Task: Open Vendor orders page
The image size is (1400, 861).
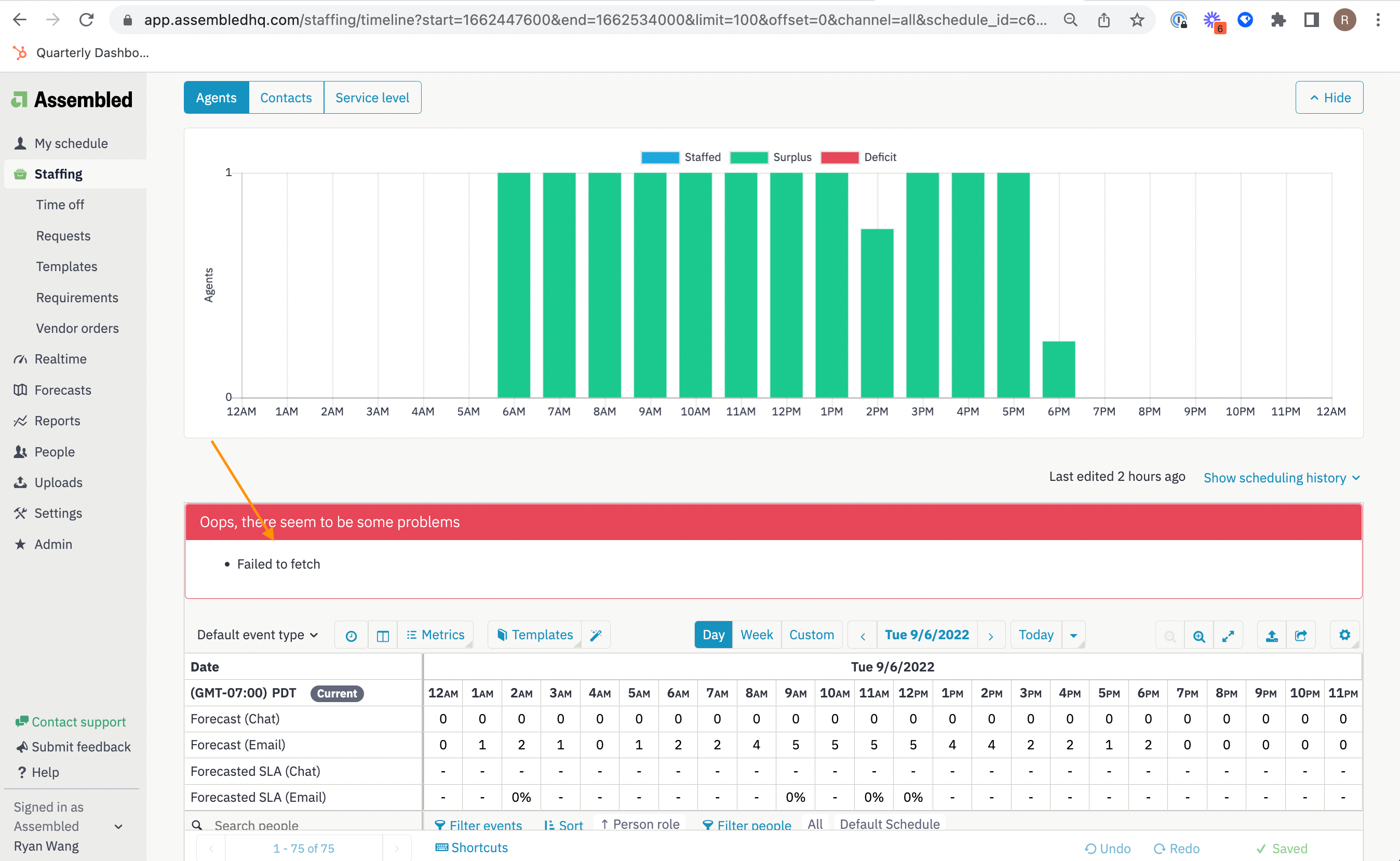Action: pos(77,328)
